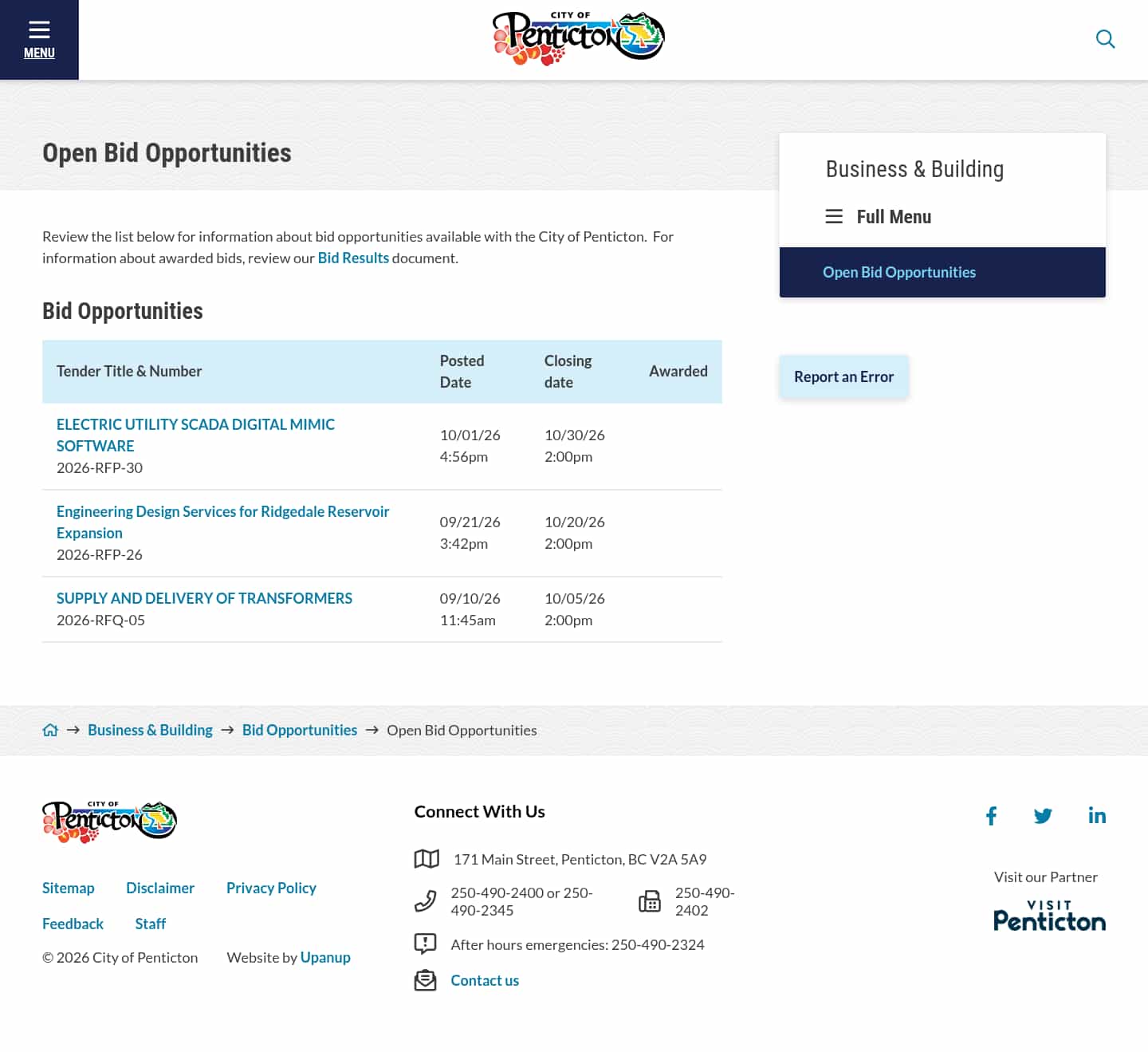Open Electric Utility SCADA Digital Mimic Software tender
Image resolution: width=1148 pixels, height=1052 pixels.
point(195,435)
